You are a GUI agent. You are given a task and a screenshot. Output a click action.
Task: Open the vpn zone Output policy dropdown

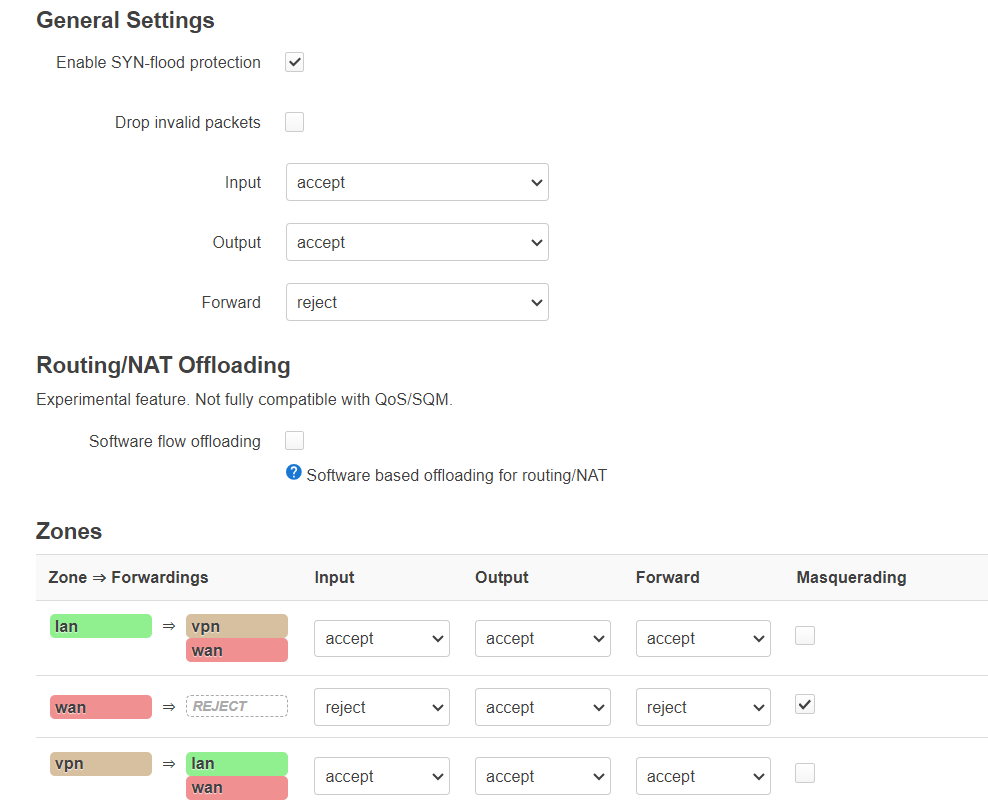543,776
